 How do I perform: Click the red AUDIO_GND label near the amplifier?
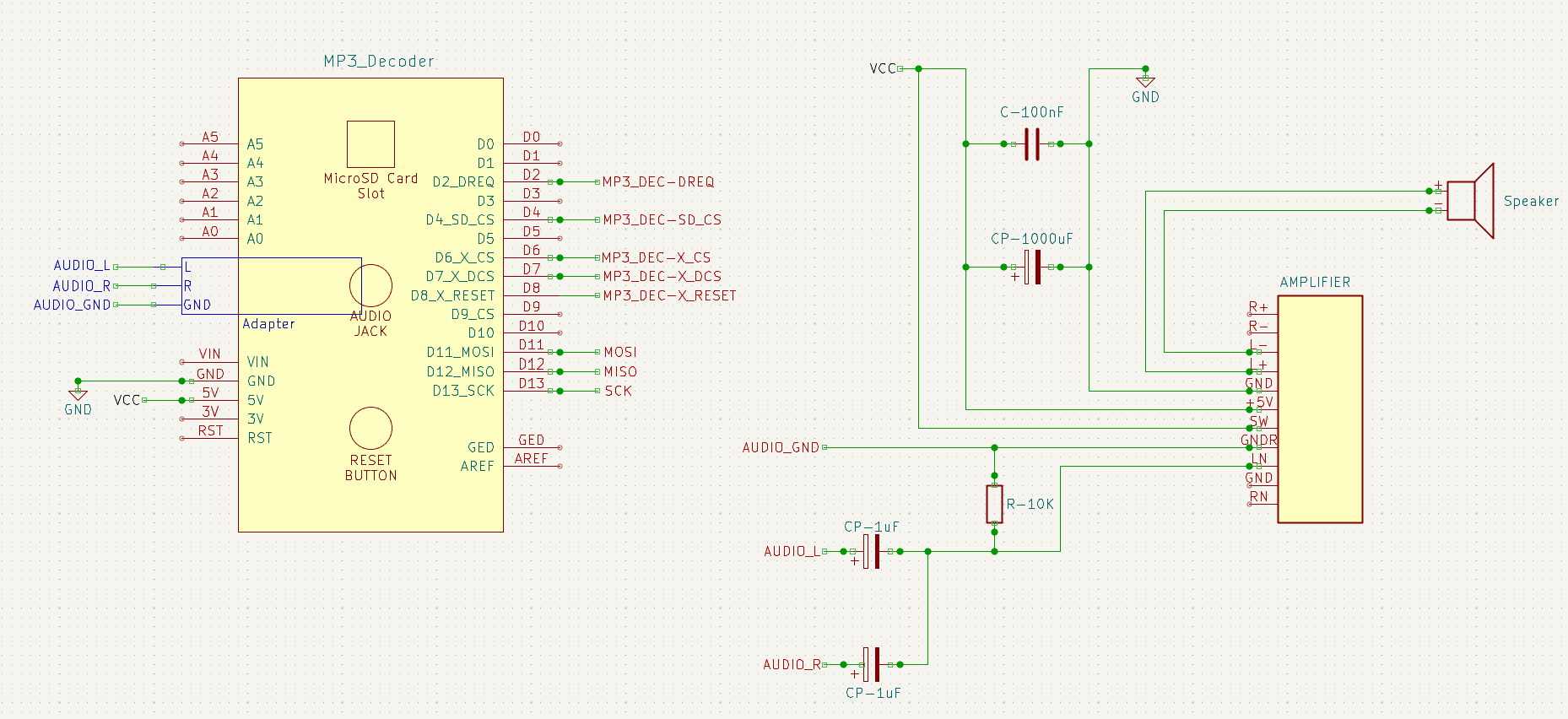(x=781, y=447)
